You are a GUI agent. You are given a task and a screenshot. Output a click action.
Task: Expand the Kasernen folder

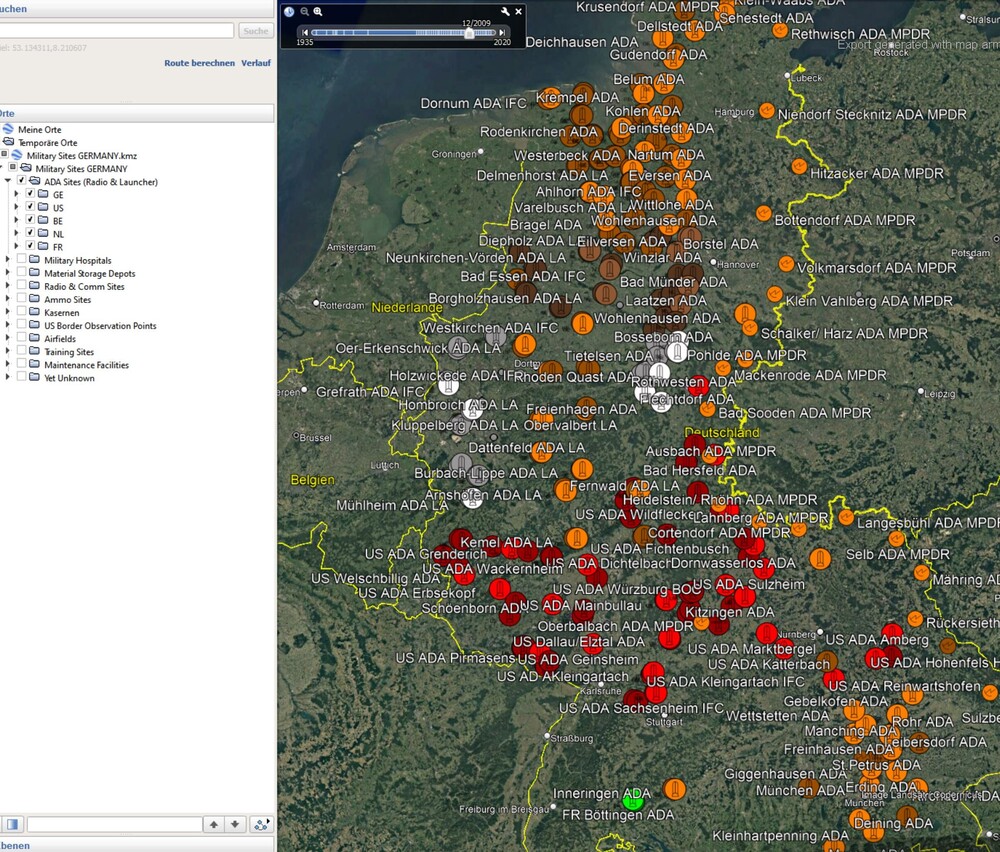8,313
